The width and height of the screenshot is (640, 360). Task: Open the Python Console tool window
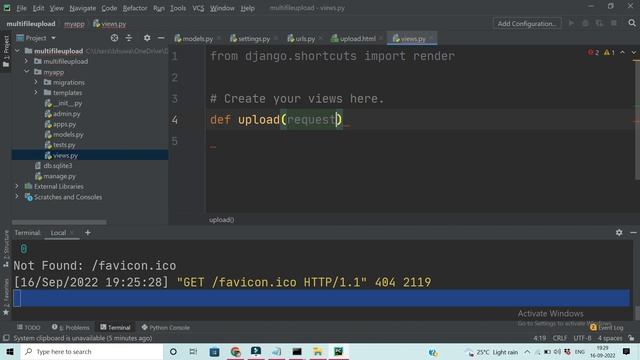pos(165,327)
